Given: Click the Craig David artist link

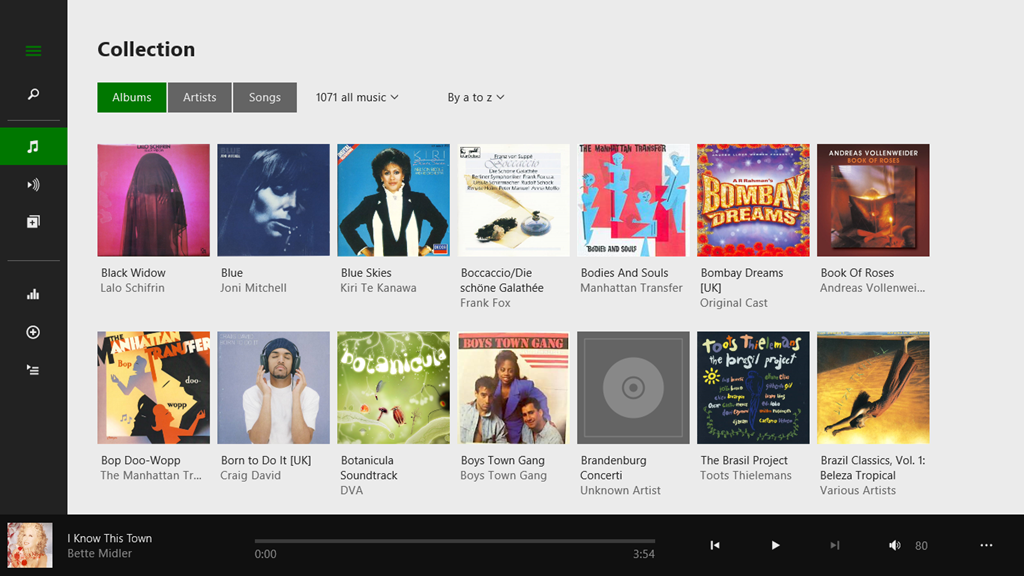Looking at the screenshot, I should pos(250,475).
